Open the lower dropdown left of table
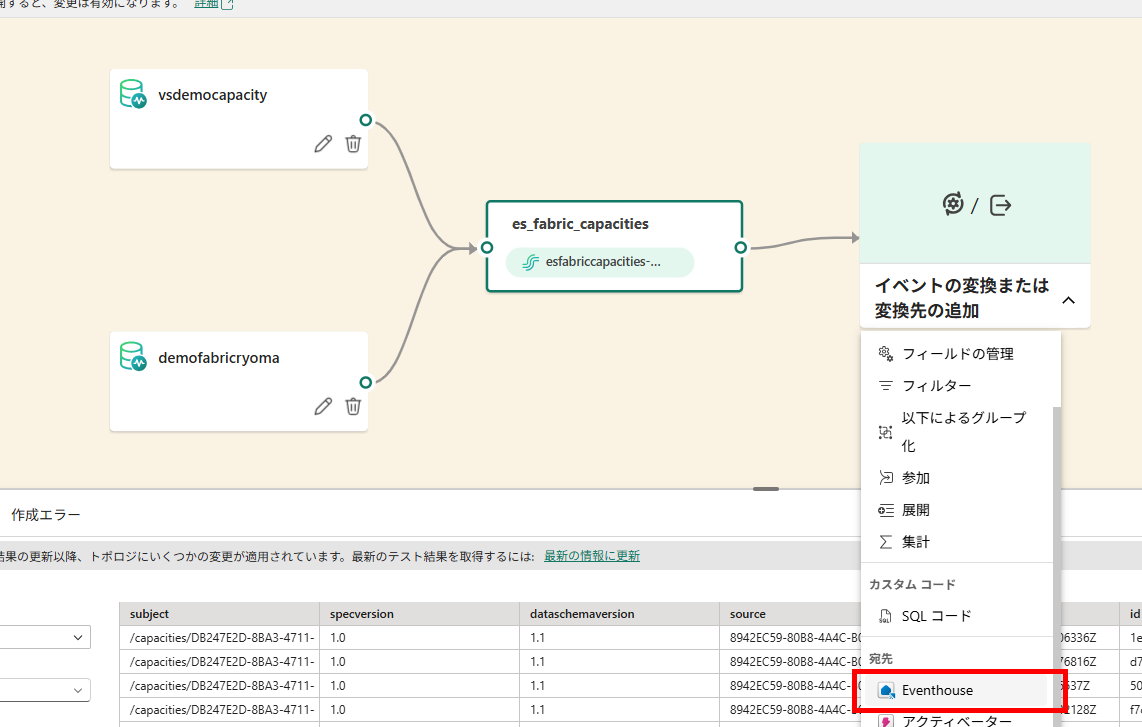The image size is (1142, 727). point(44,690)
